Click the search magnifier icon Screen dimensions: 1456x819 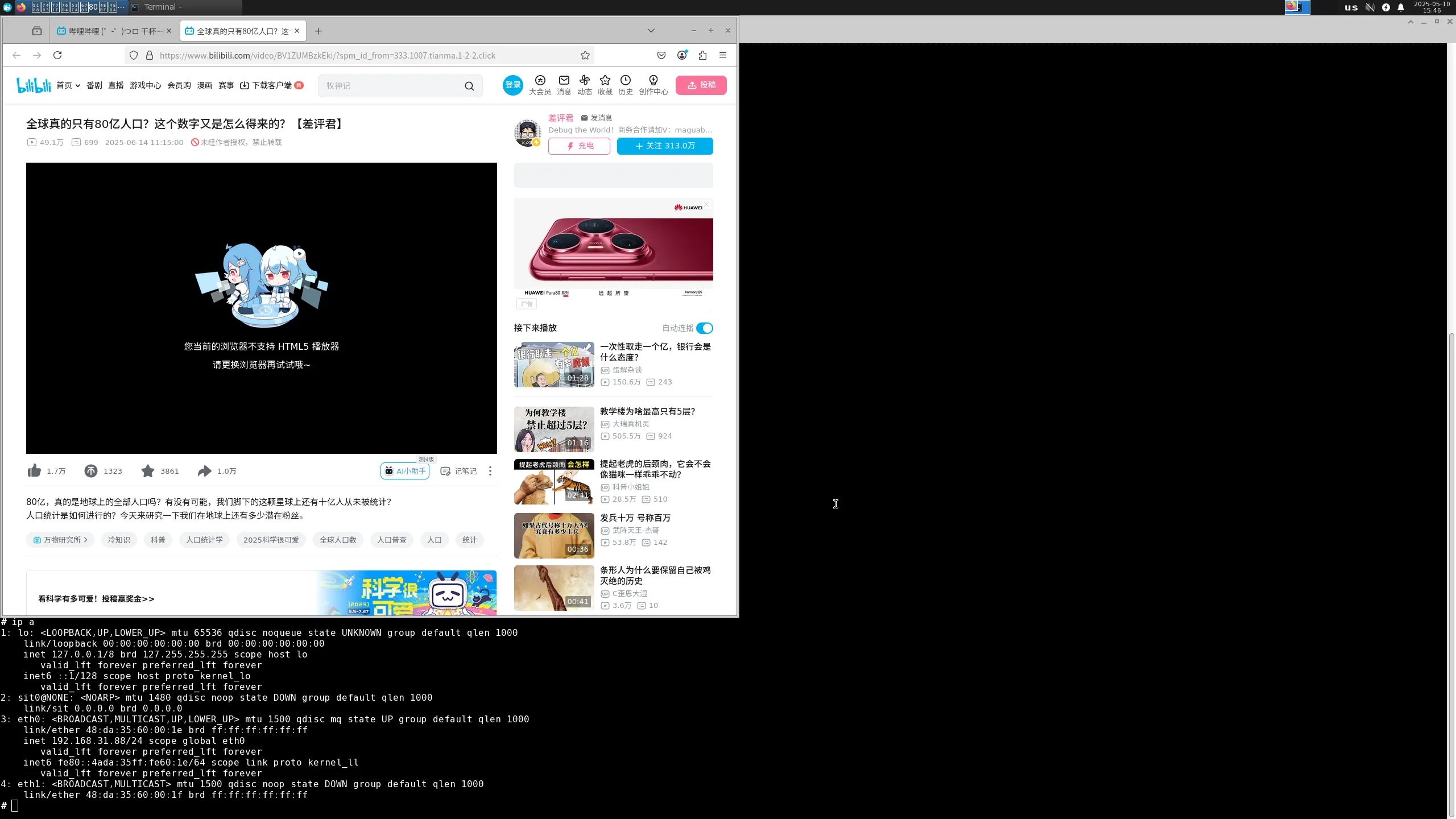click(x=469, y=86)
